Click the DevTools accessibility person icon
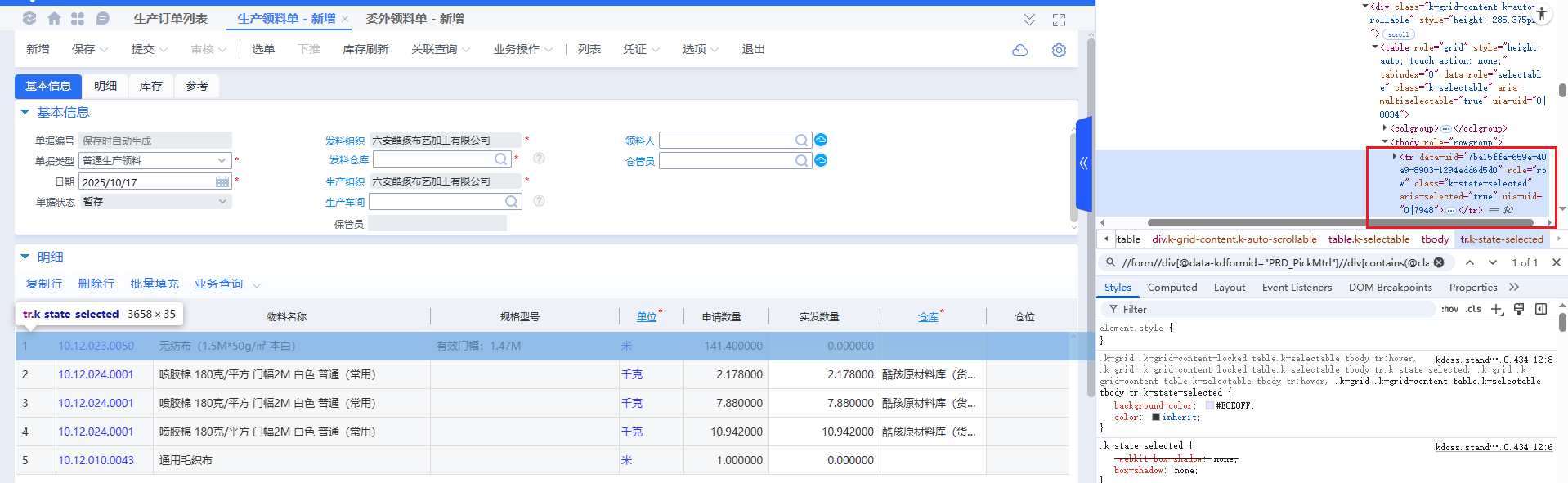This screenshot has height=483, width=1568. click(x=1541, y=13)
